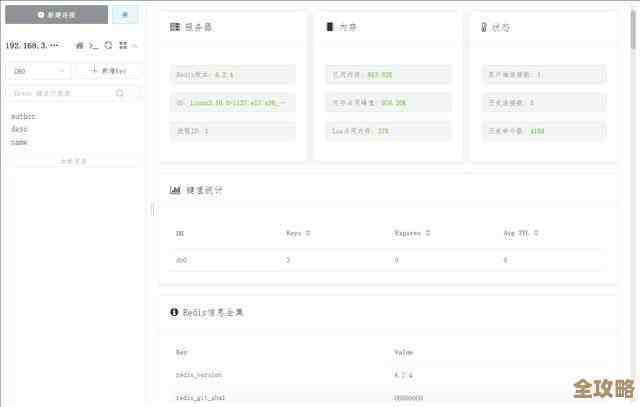Click the Redis info section icon
The width and height of the screenshot is (640, 407).
[x=174, y=312]
